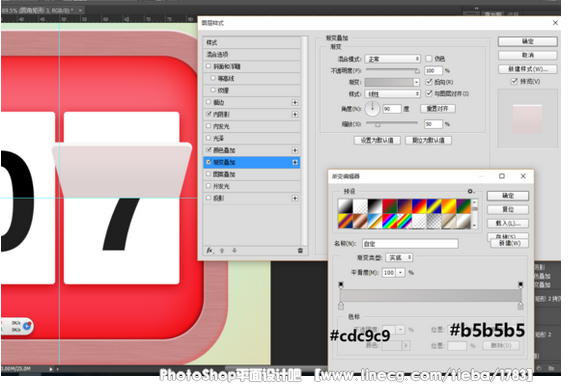Select the 等高线 contour sub-row

[x=252, y=78]
